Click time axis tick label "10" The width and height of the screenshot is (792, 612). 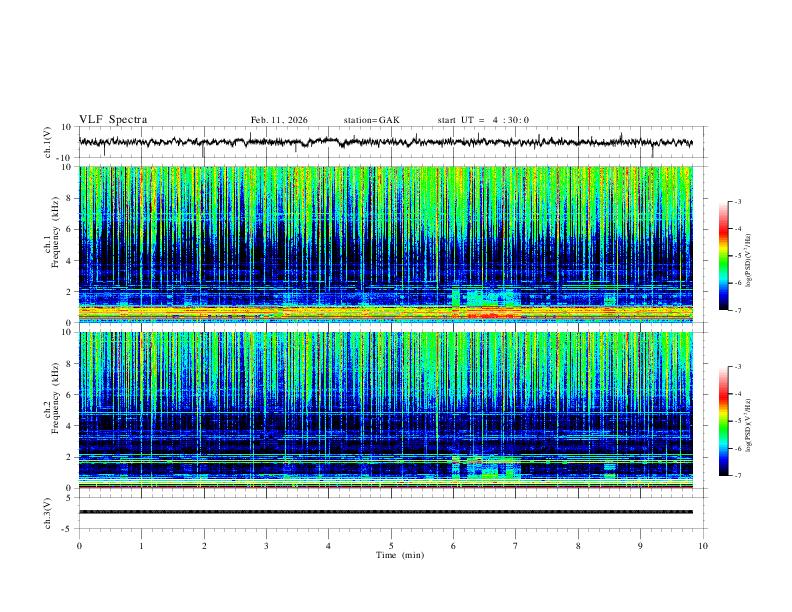pos(703,546)
